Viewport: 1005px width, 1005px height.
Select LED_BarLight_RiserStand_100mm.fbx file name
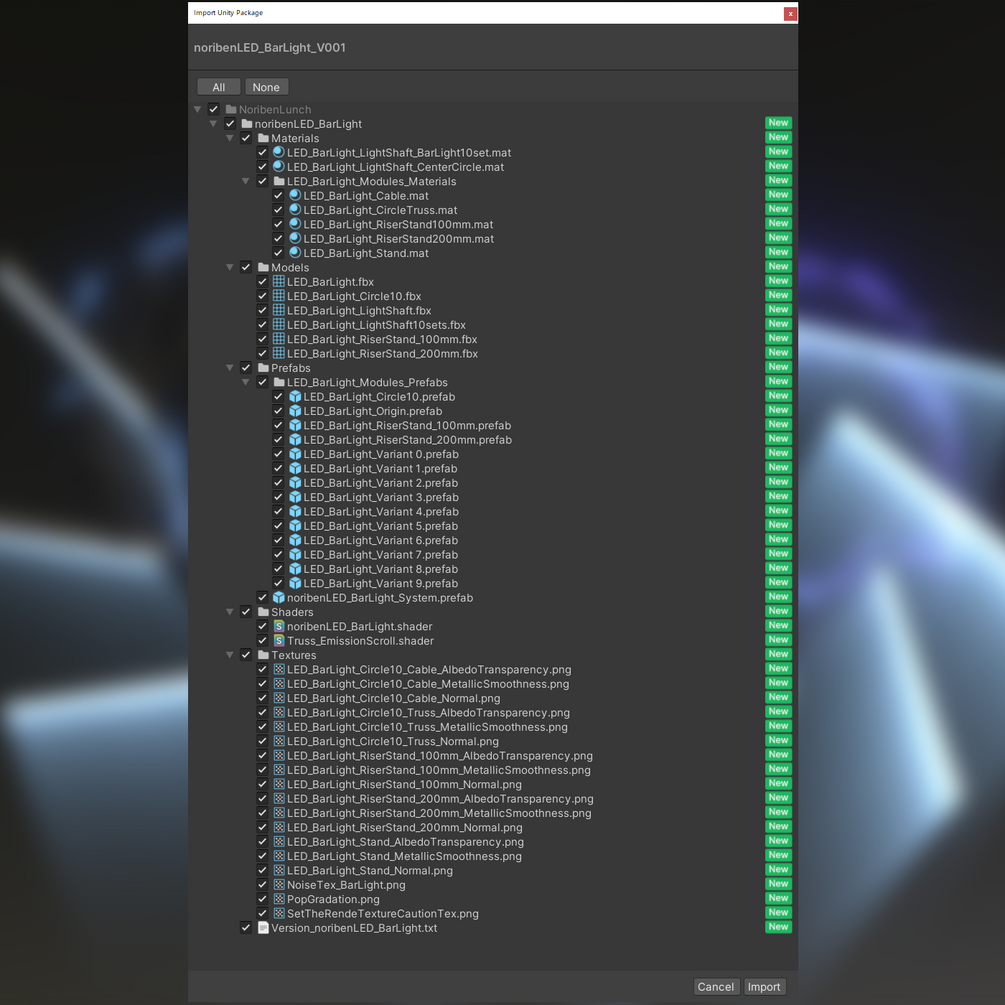pyautogui.click(x=382, y=339)
